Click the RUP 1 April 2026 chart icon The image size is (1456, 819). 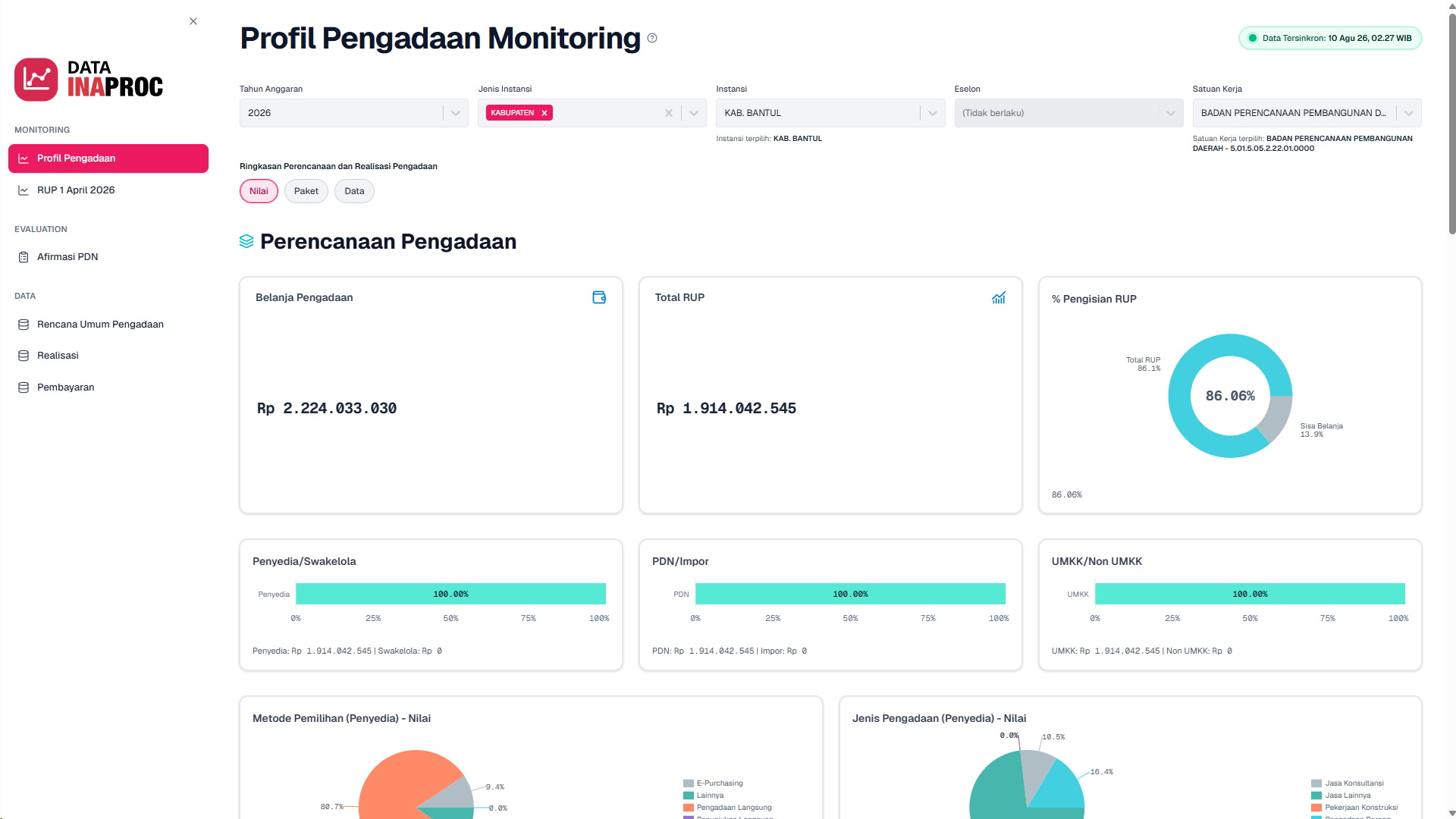point(24,190)
